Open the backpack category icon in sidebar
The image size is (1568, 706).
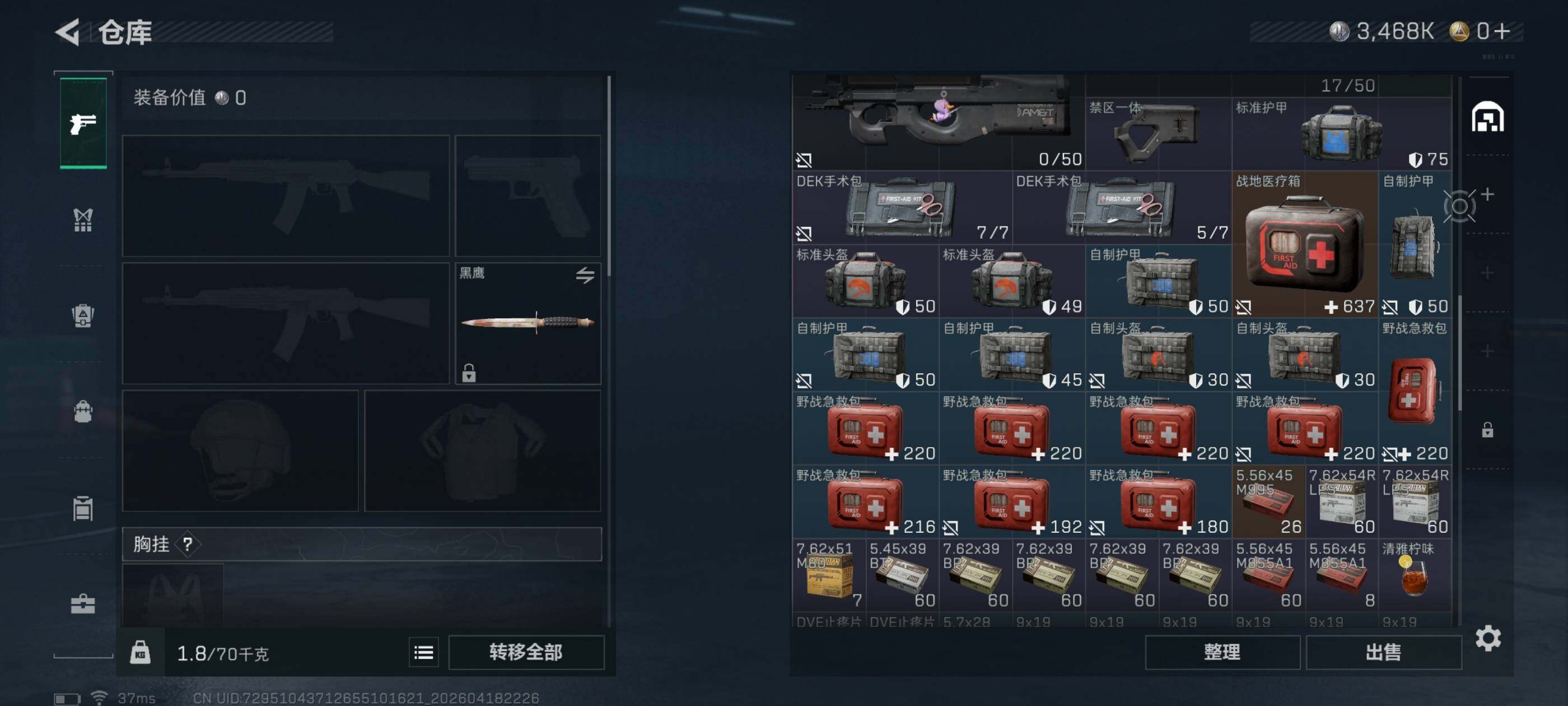[x=83, y=412]
